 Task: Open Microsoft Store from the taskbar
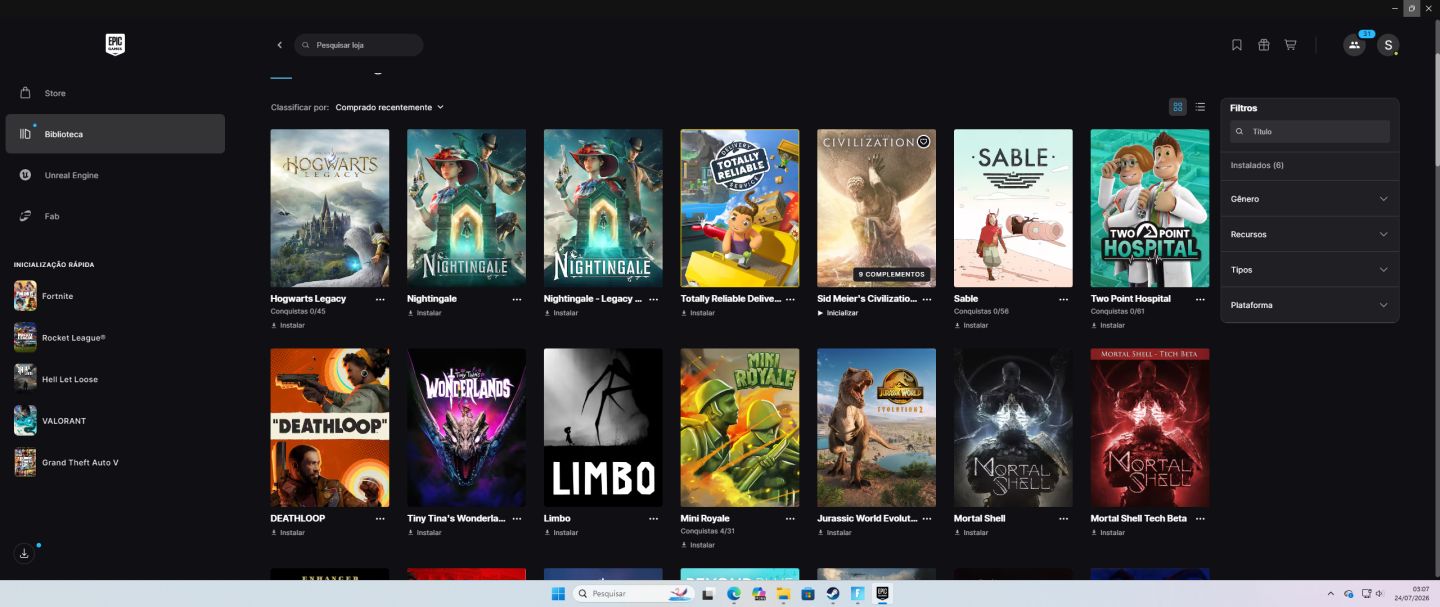[x=808, y=594]
